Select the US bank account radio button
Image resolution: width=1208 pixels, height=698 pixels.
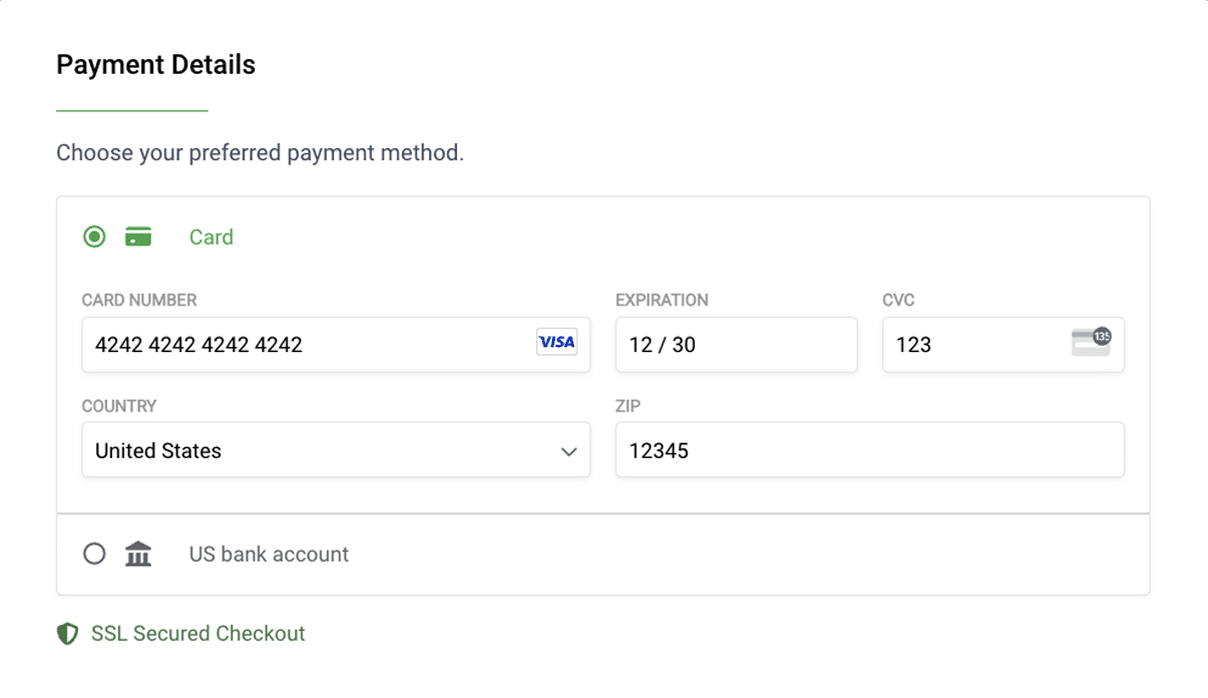94,554
